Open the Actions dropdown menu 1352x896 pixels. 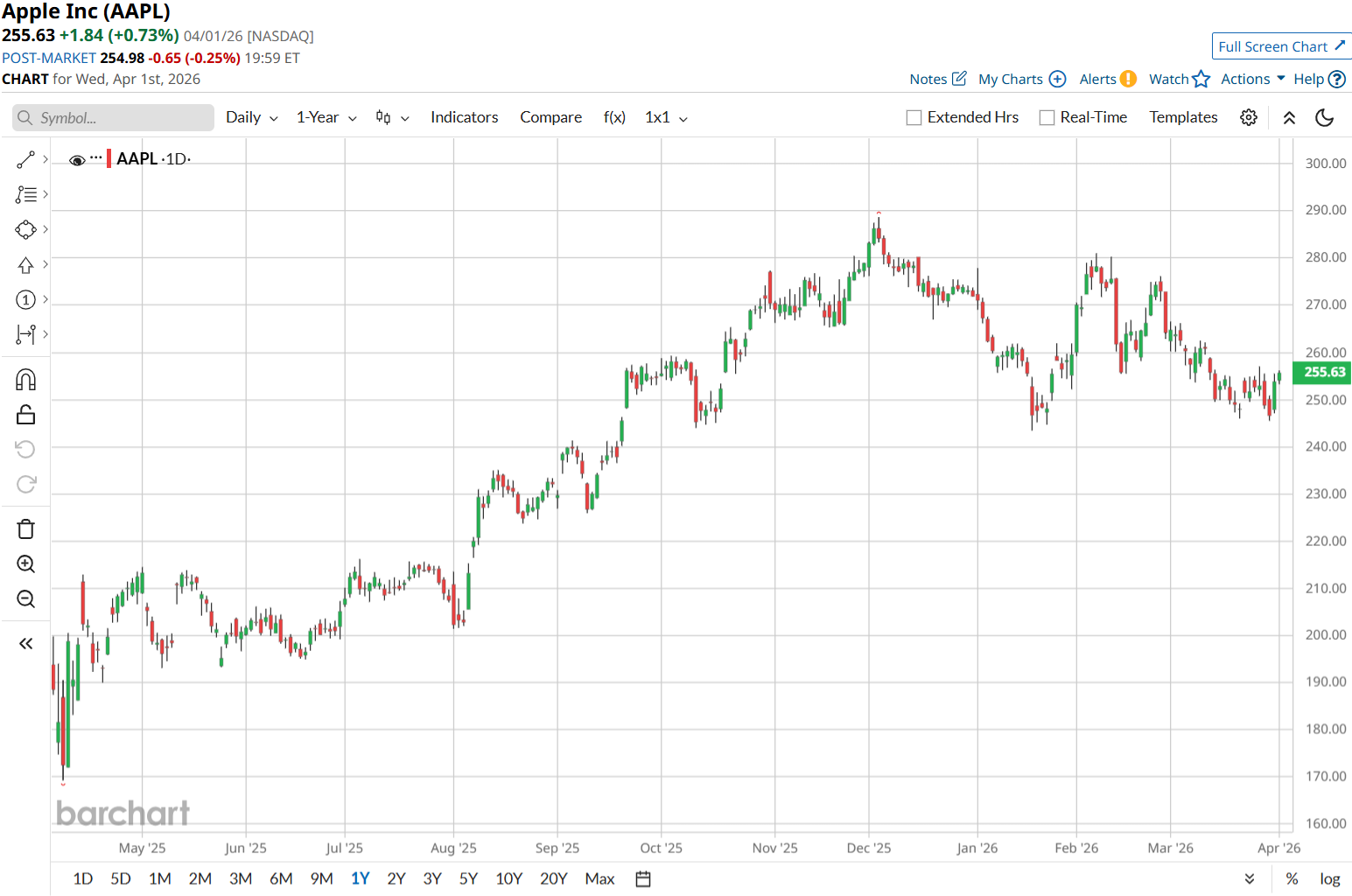pyautogui.click(x=1252, y=79)
